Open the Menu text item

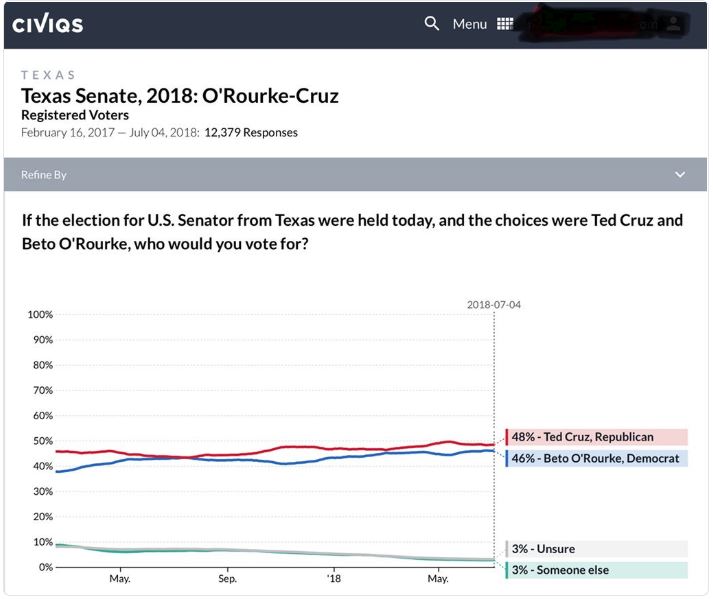coord(470,23)
